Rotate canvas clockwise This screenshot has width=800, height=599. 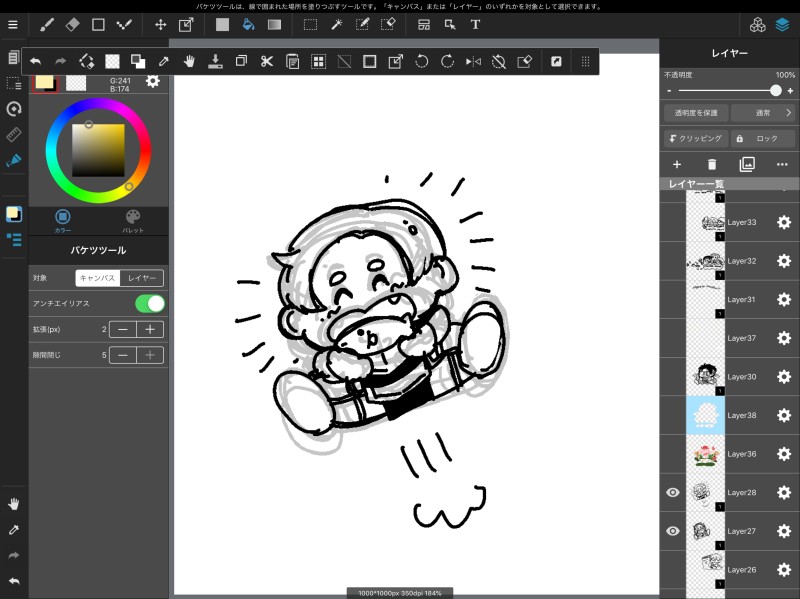pyautogui.click(x=447, y=62)
